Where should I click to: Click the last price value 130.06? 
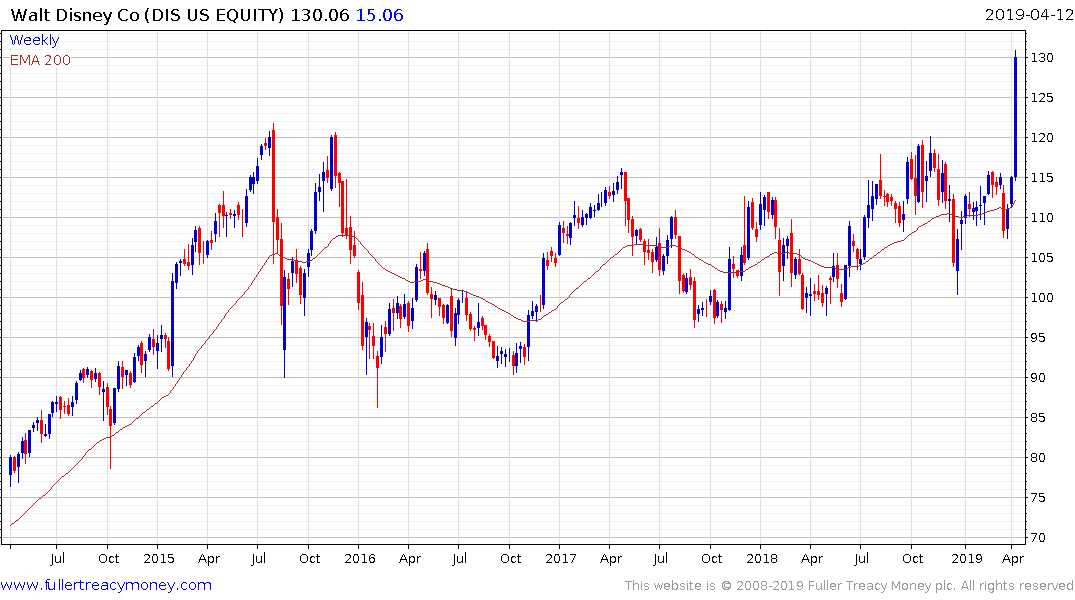coord(319,15)
